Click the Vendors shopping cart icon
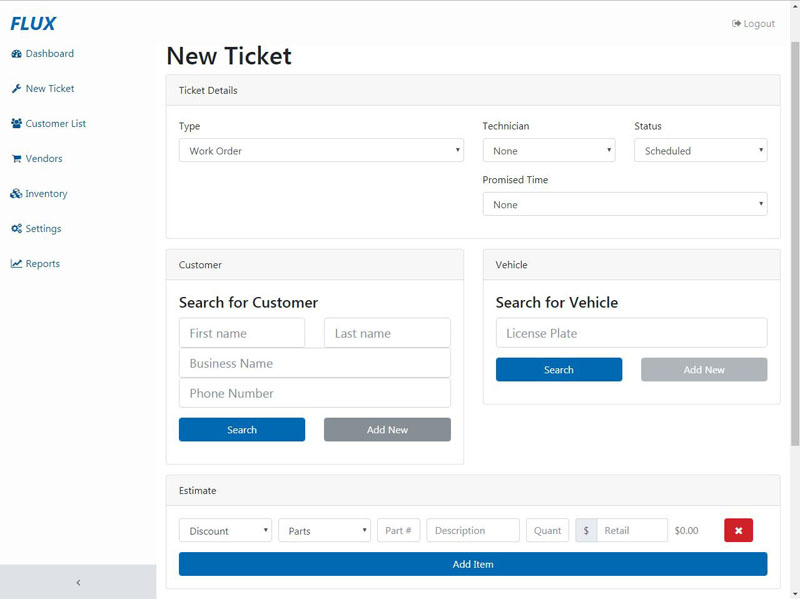The image size is (800, 599). tap(16, 159)
